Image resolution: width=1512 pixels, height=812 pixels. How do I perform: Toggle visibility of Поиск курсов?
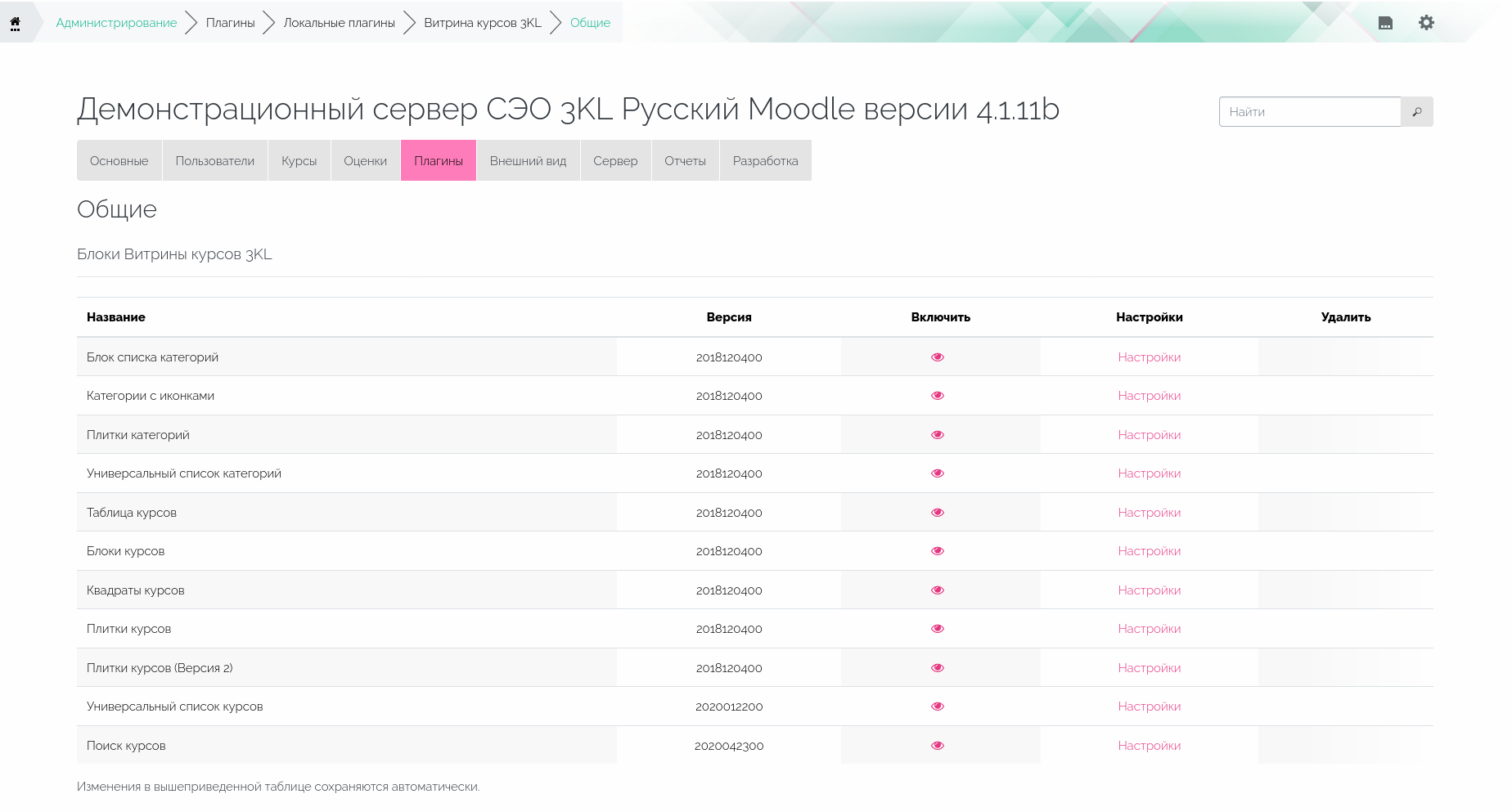tap(938, 746)
